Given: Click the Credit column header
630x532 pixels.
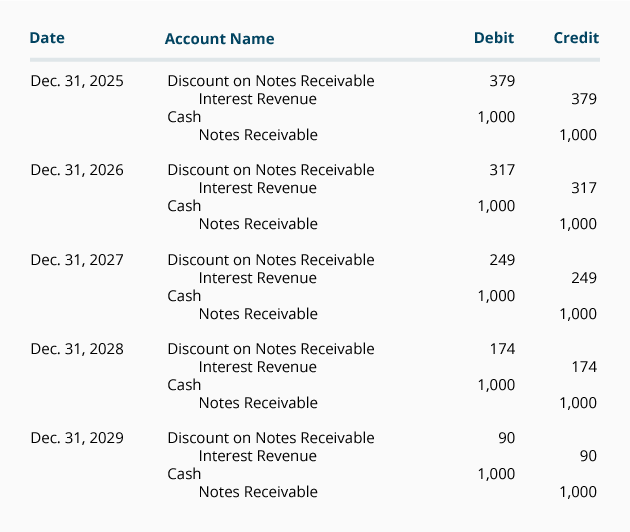Looking at the screenshot, I should [x=576, y=38].
